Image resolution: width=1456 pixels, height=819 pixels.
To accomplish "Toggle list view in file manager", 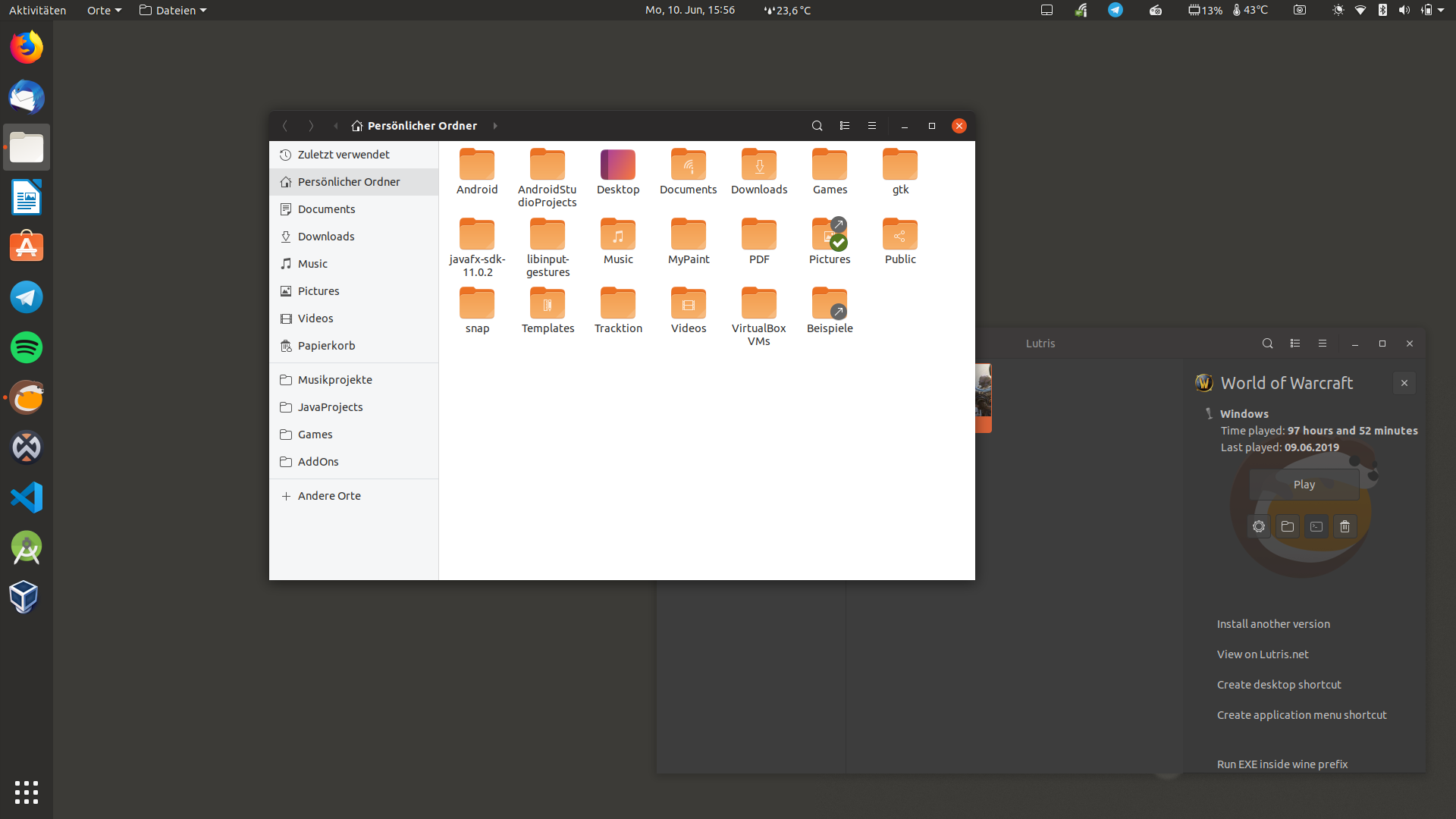I will click(x=844, y=126).
